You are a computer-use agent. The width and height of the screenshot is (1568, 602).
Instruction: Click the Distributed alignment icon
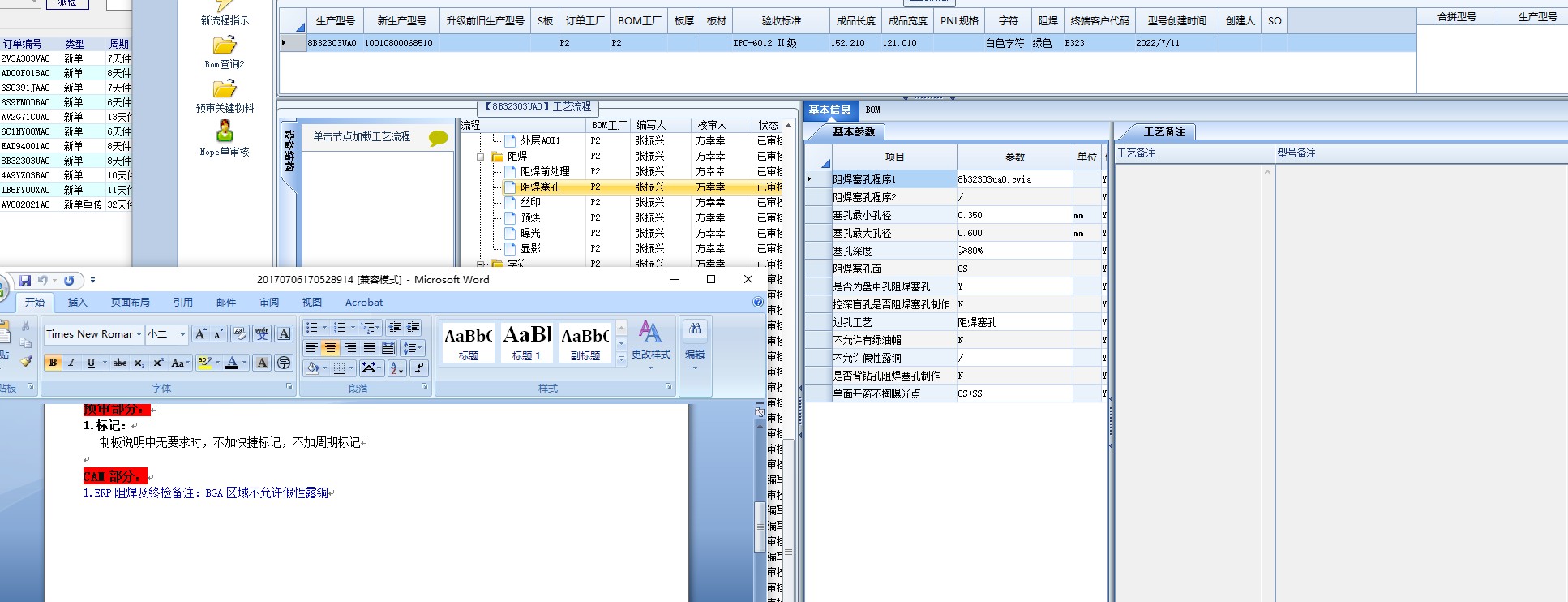(388, 348)
